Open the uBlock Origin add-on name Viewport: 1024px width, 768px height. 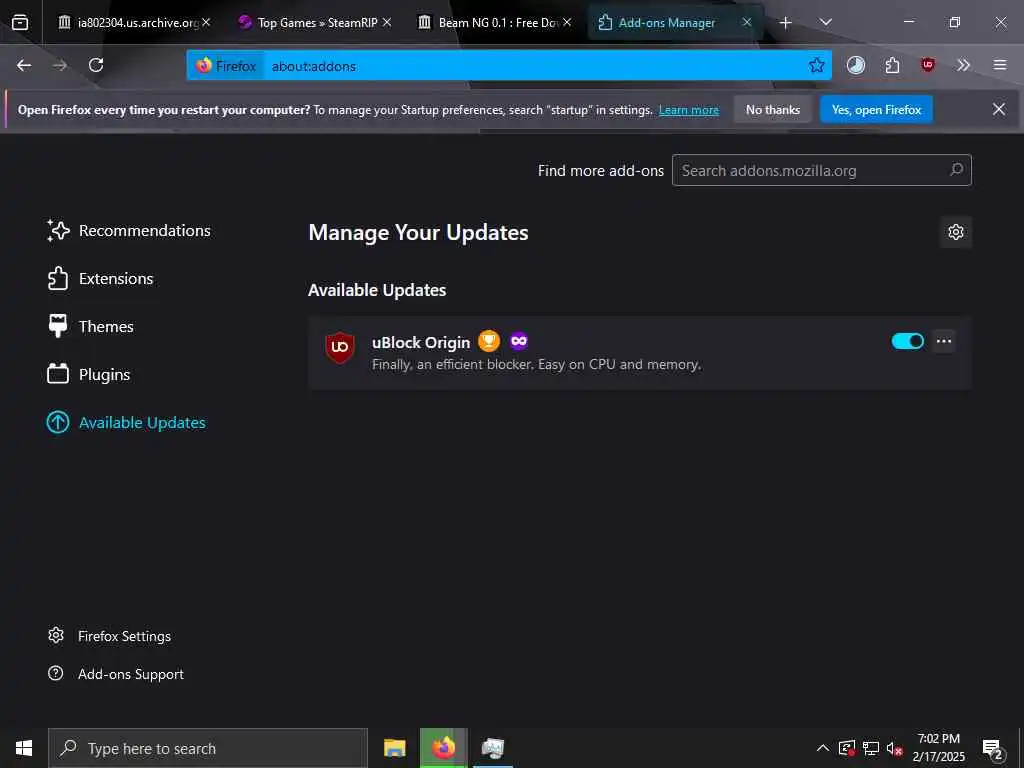pos(421,342)
